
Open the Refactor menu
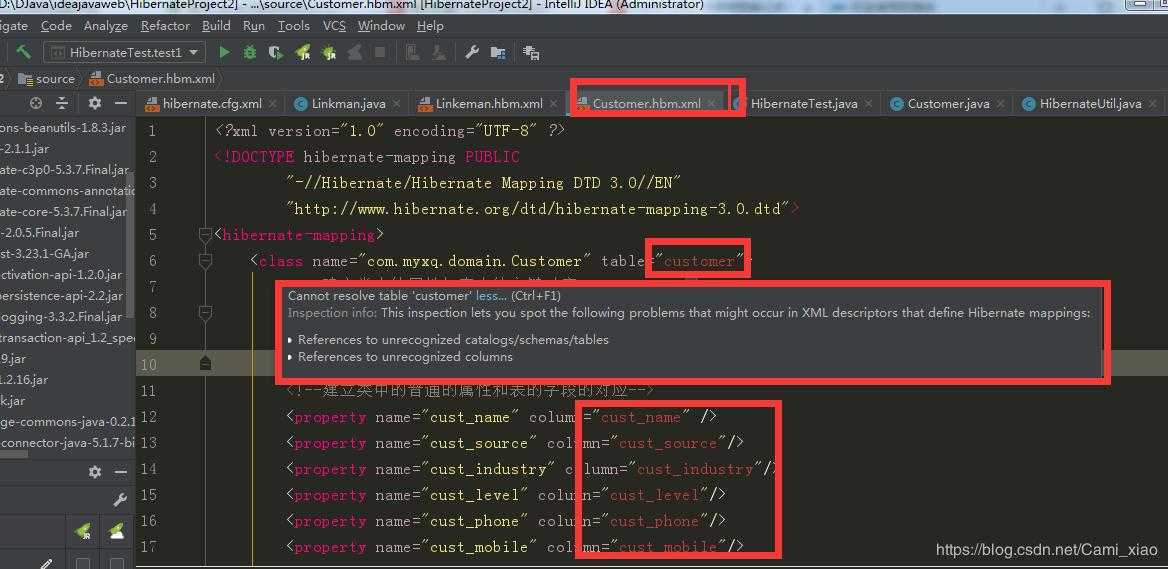point(165,25)
